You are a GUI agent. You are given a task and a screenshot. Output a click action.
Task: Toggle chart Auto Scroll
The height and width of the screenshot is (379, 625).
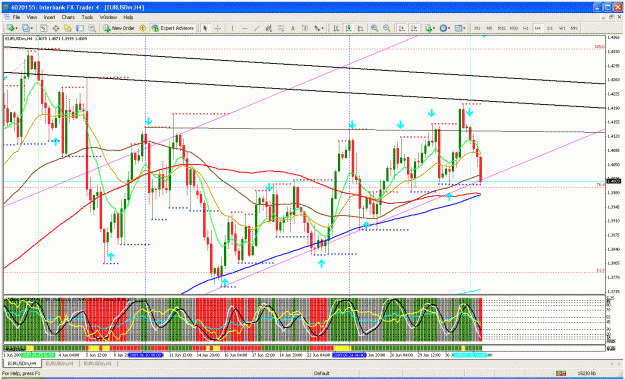402,28
